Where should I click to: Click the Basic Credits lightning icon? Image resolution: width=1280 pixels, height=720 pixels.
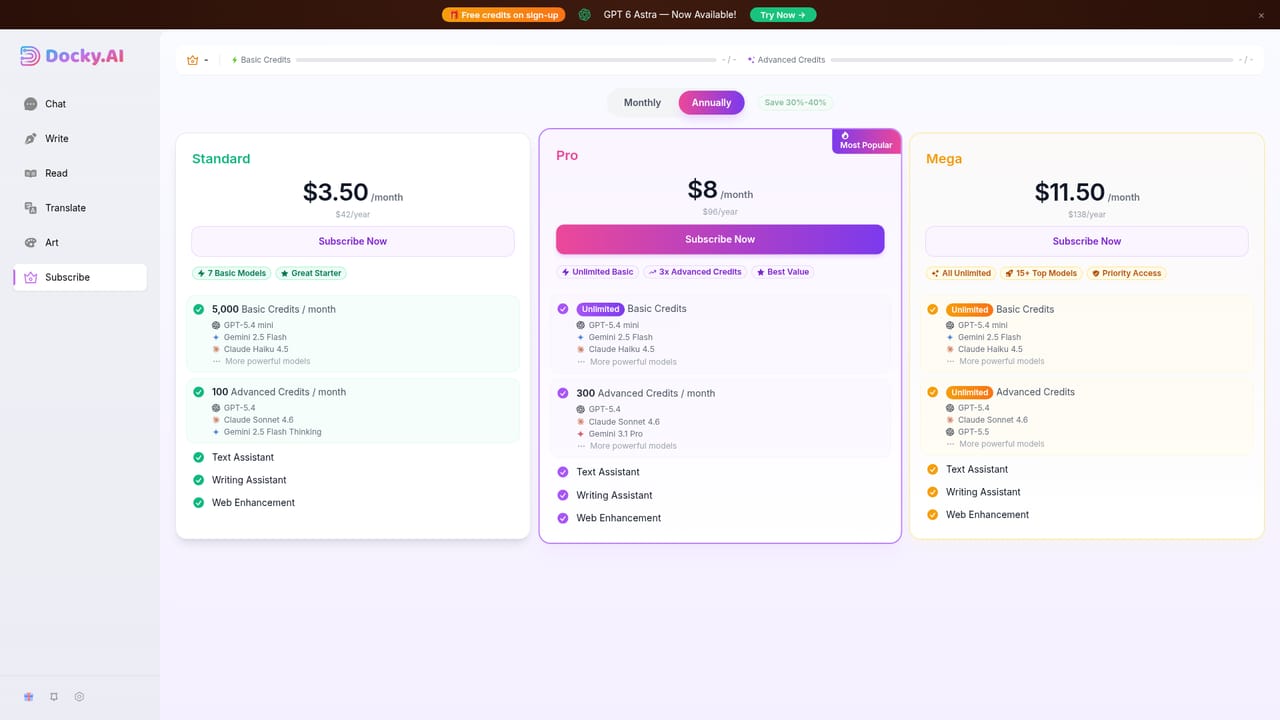[x=235, y=60]
